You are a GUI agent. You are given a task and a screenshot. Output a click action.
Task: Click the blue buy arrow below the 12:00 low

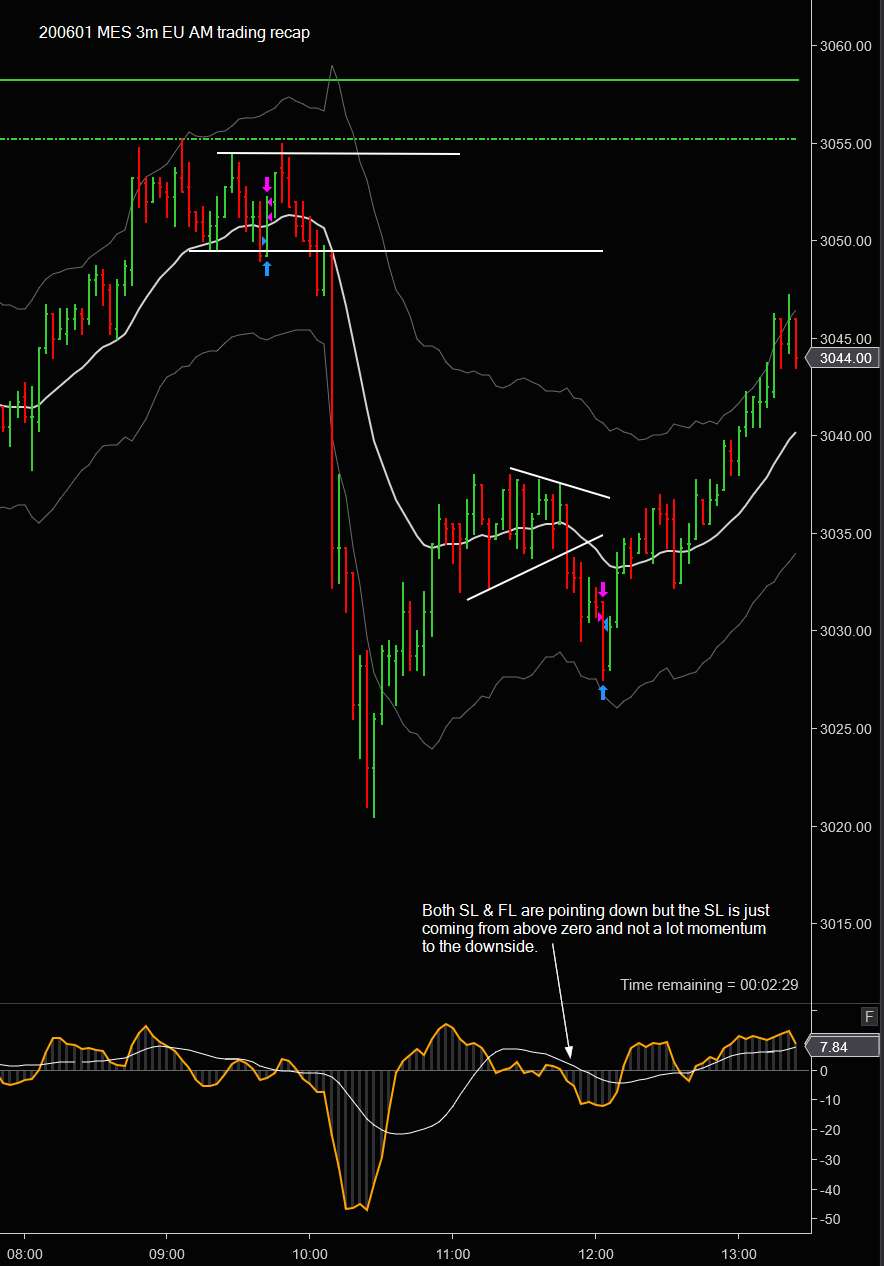pyautogui.click(x=603, y=692)
